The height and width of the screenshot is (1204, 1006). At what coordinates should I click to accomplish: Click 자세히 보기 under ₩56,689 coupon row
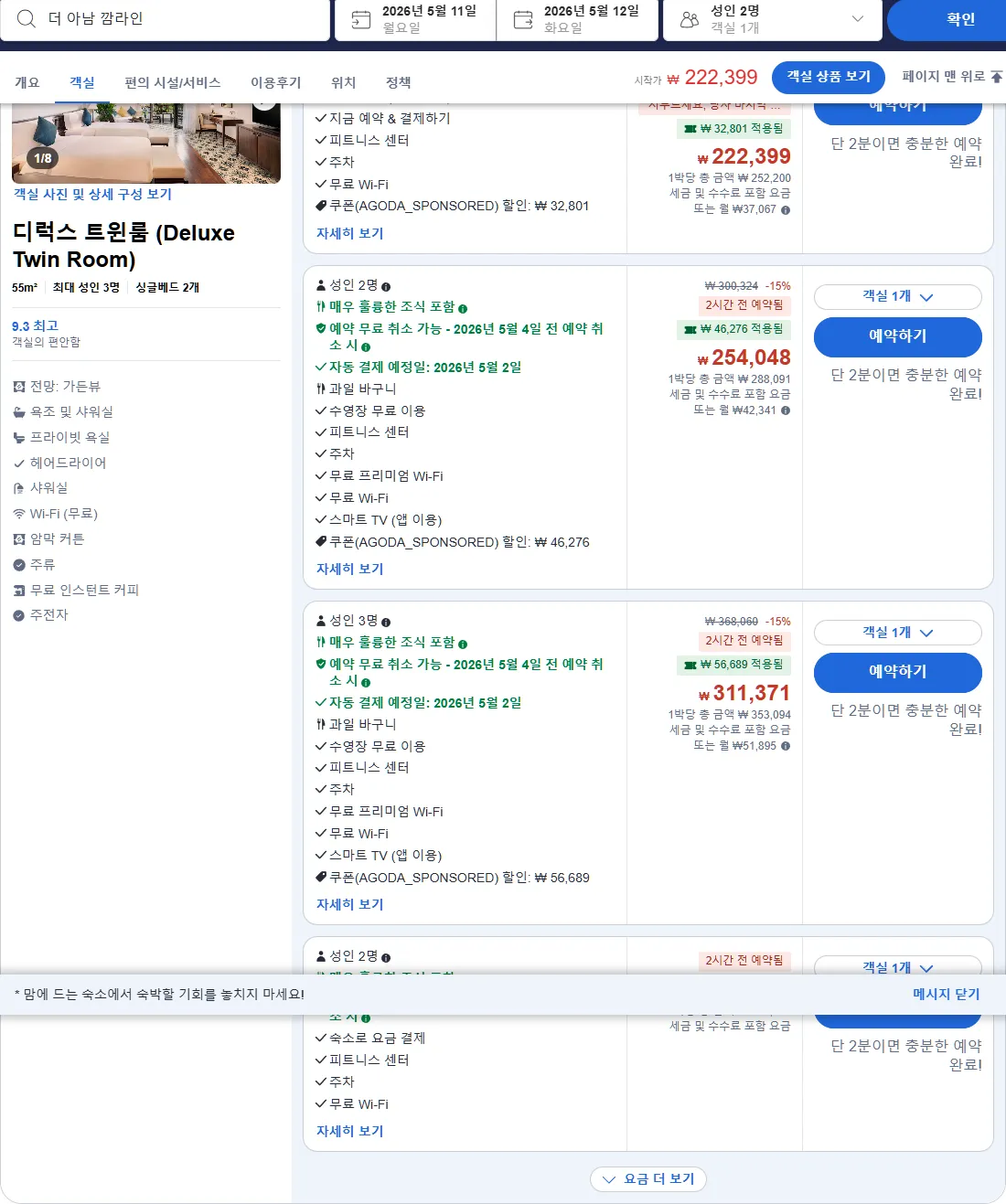[350, 904]
